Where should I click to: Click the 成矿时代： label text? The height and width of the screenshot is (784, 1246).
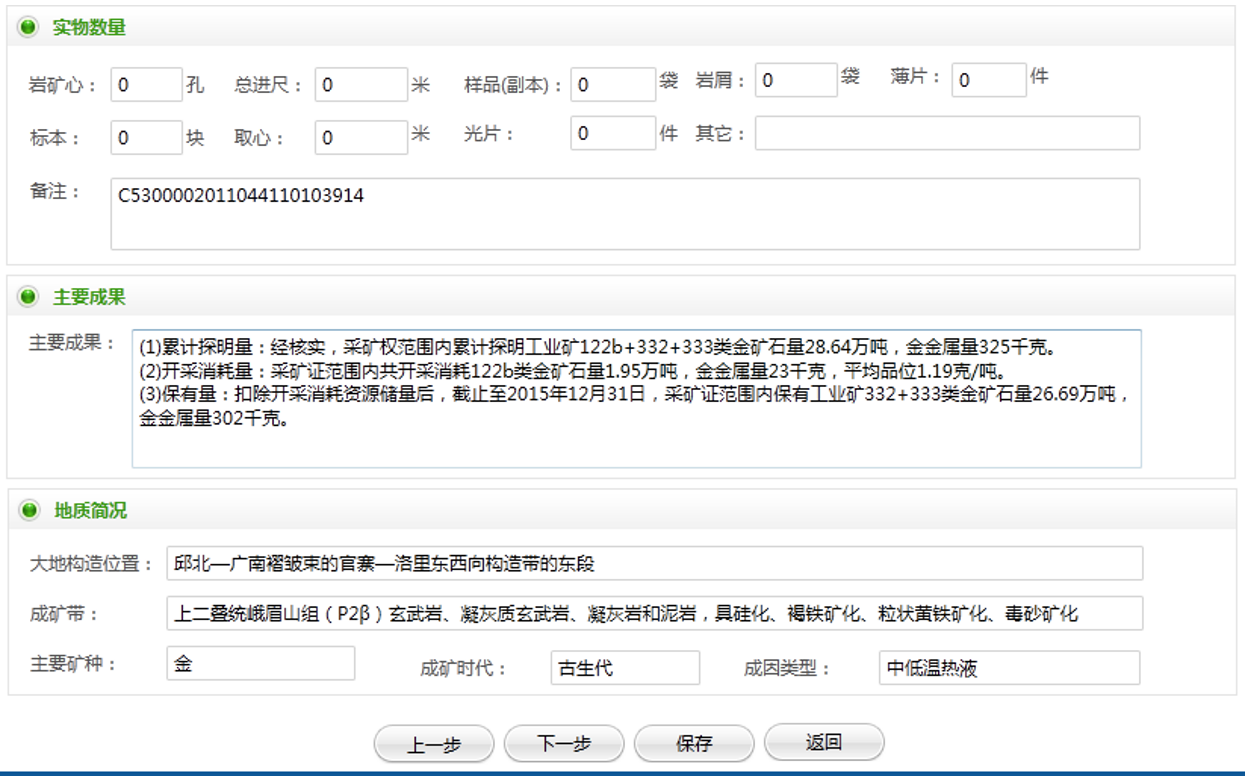[464, 668]
